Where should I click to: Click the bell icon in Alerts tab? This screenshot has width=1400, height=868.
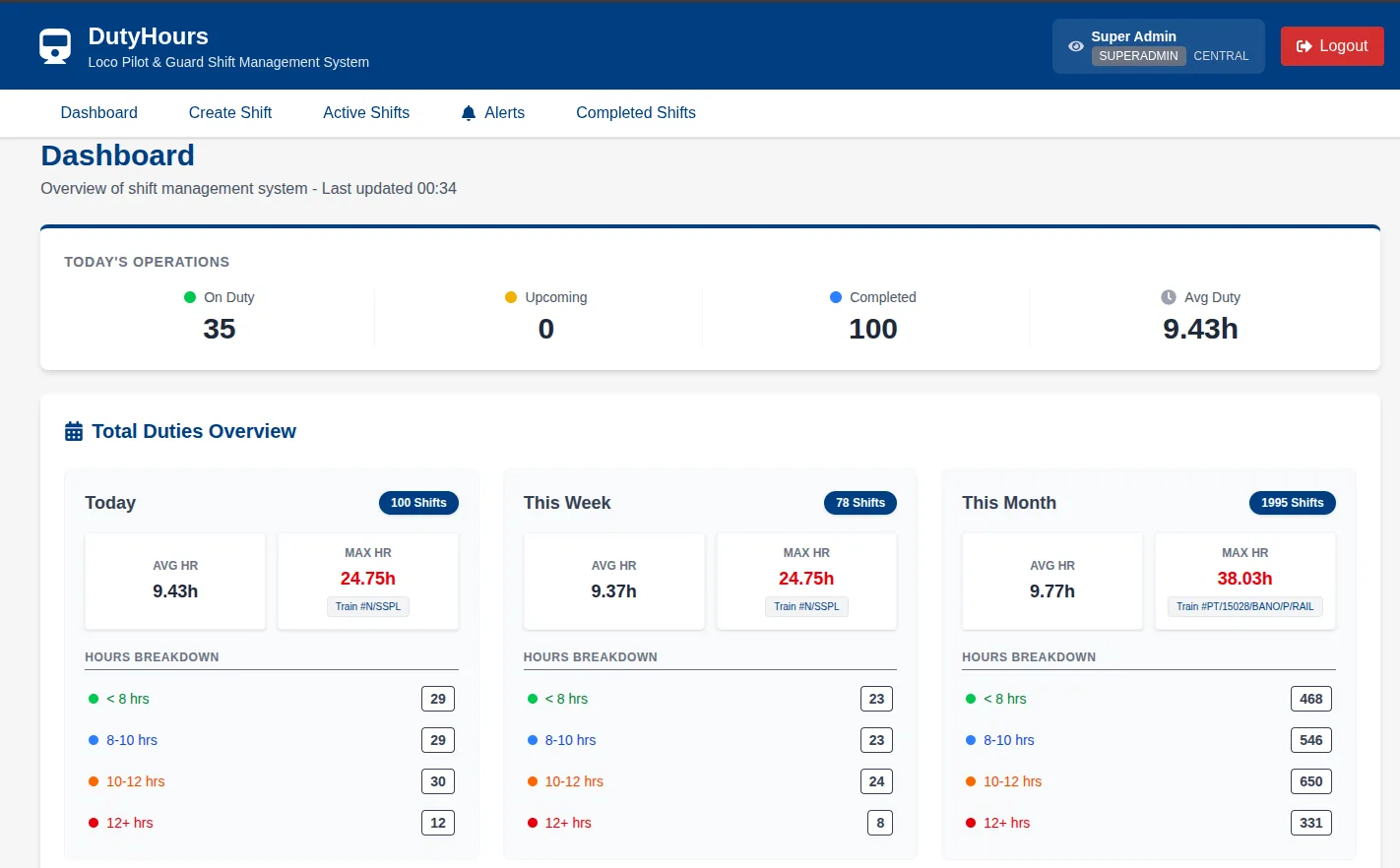click(x=469, y=113)
